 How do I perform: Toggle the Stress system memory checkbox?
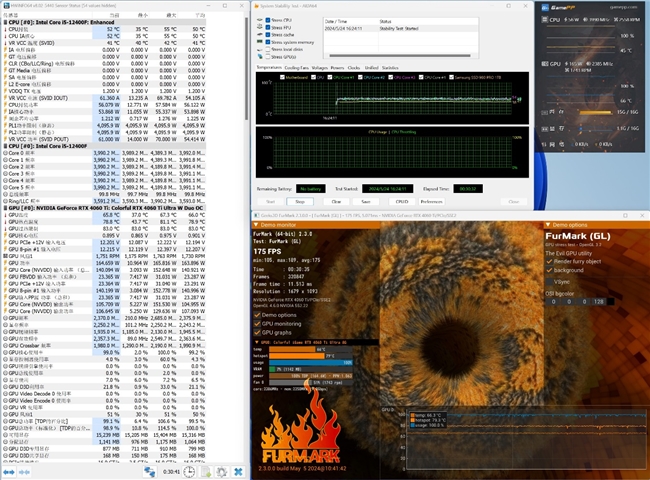point(268,42)
